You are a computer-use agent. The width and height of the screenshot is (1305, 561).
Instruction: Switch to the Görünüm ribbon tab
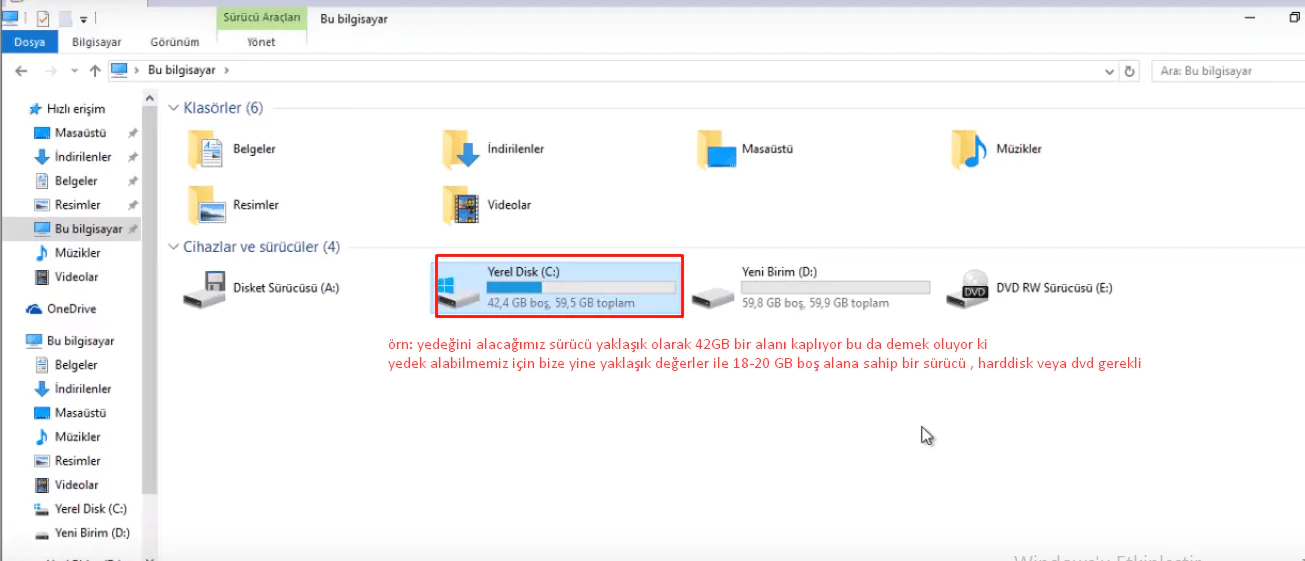pyautogui.click(x=175, y=42)
